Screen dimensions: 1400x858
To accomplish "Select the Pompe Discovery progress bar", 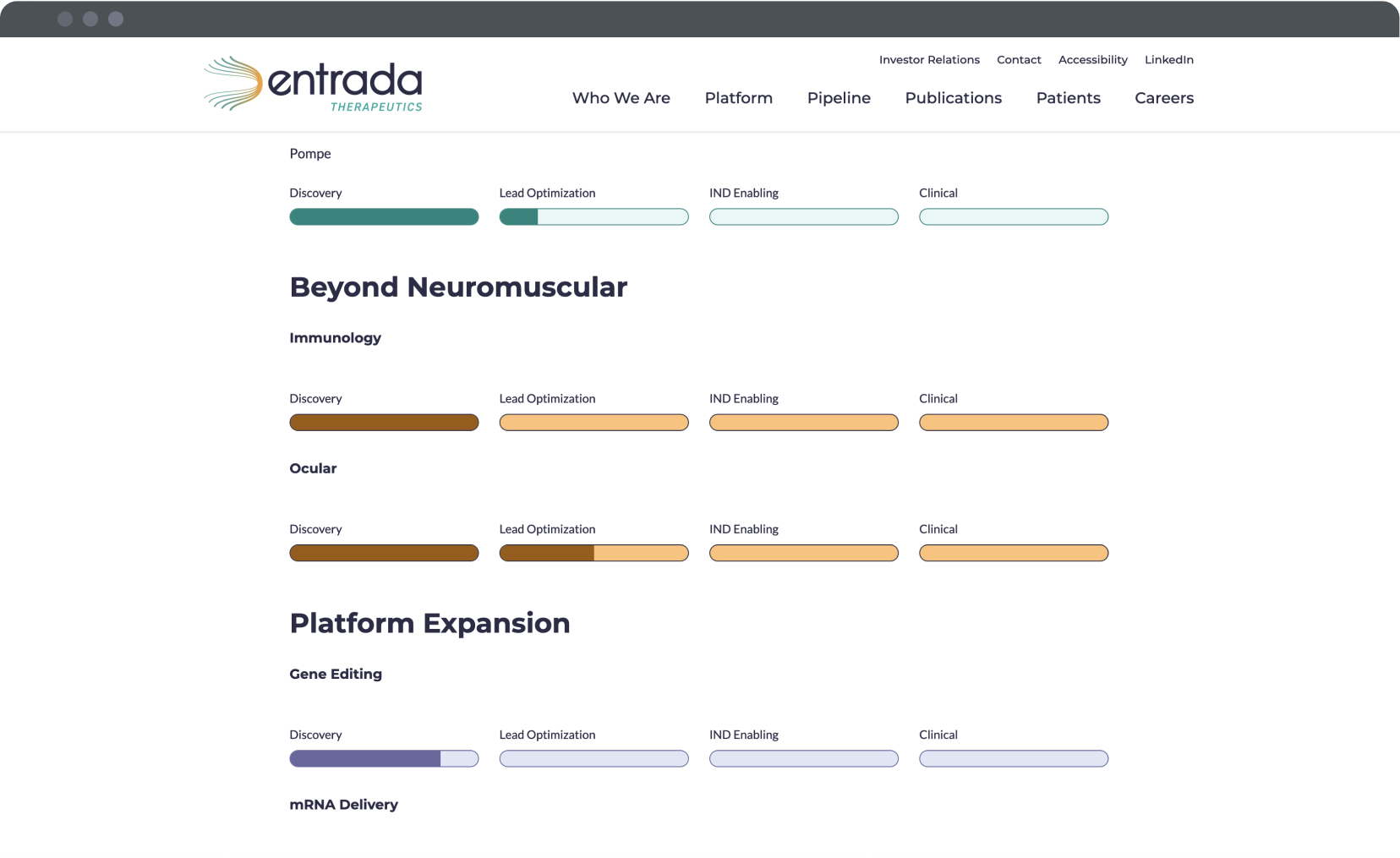I will click(384, 216).
